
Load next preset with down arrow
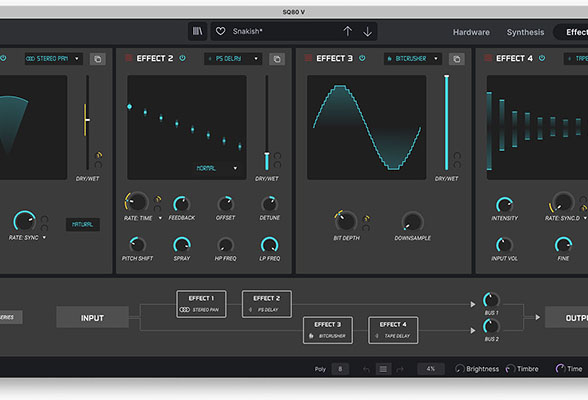(368, 31)
